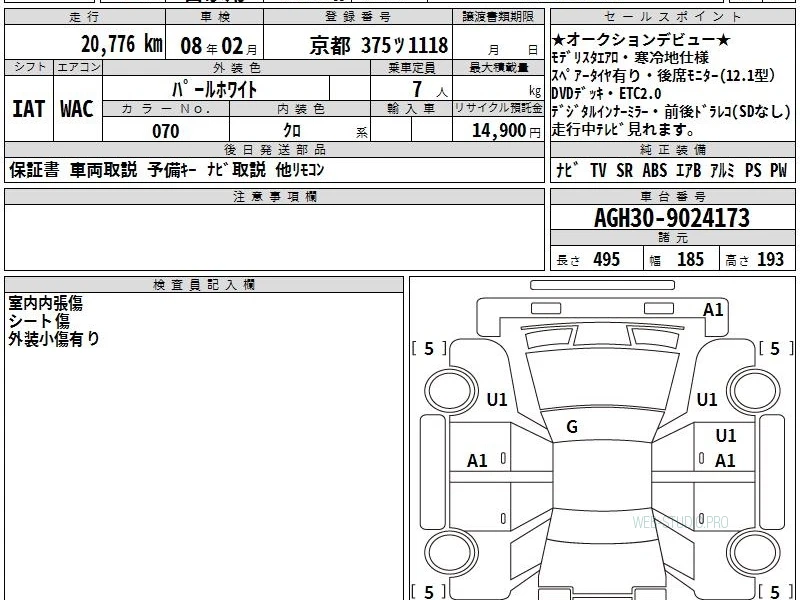The height and width of the screenshot is (600, 800).
Task: Click the 登録番号 column header
Action: pyautogui.click(x=358, y=17)
